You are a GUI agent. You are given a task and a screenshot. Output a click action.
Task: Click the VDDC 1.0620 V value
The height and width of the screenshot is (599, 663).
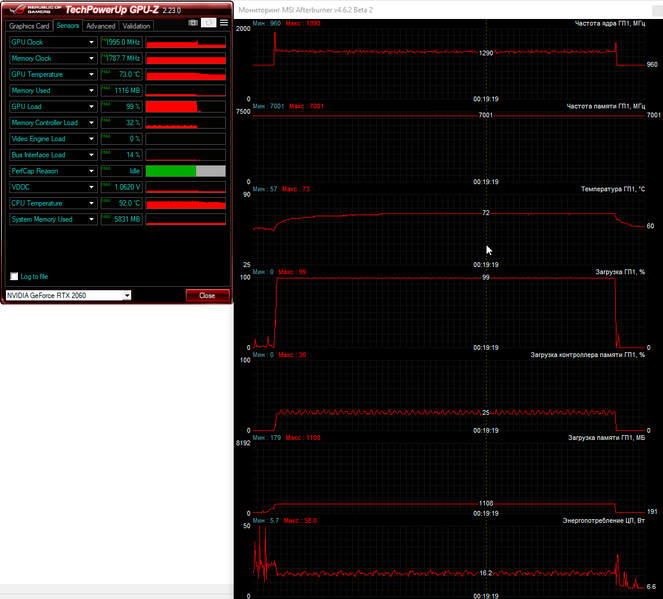tap(121, 187)
